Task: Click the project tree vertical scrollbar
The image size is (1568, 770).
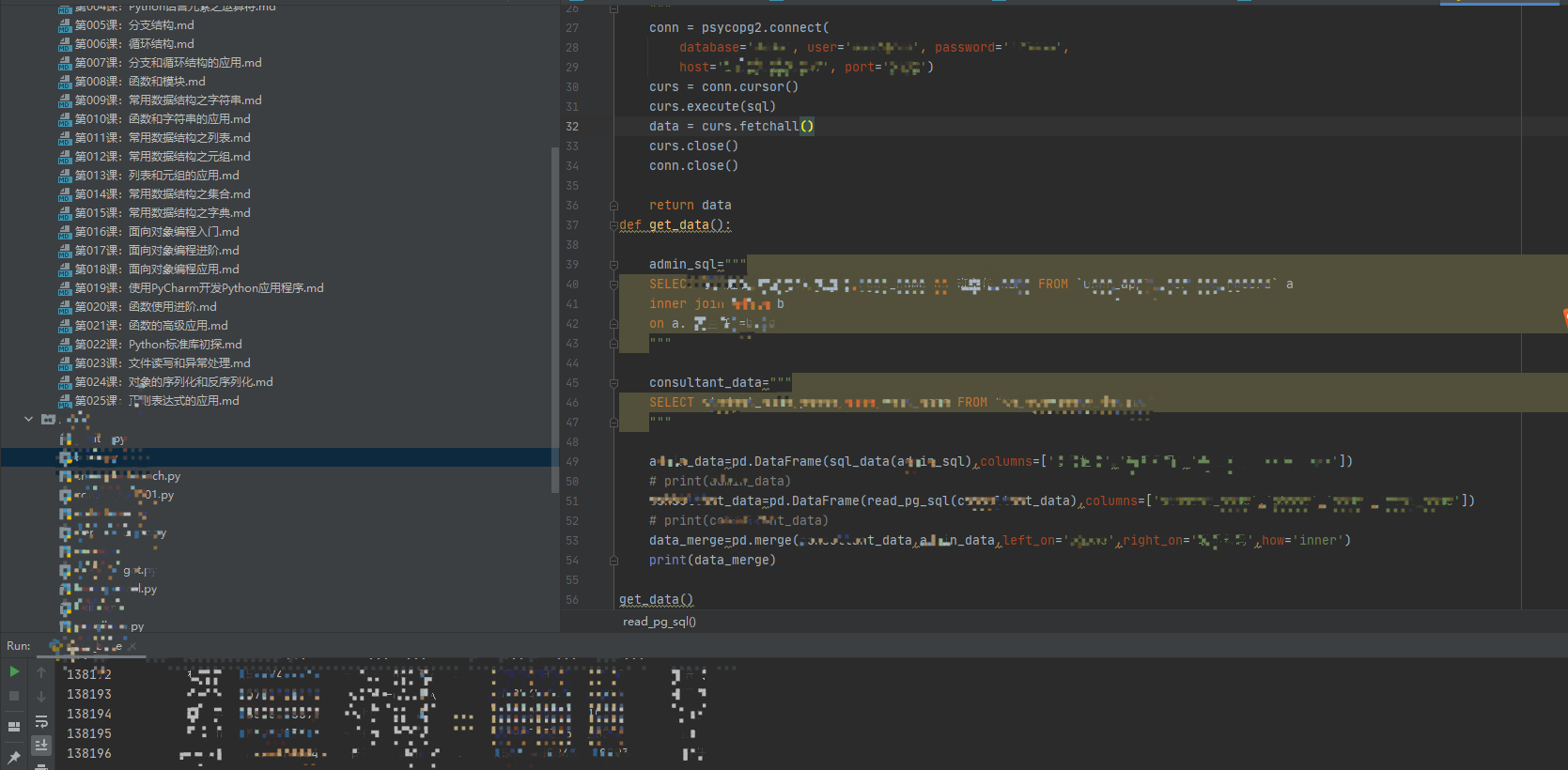Action: pos(555,319)
